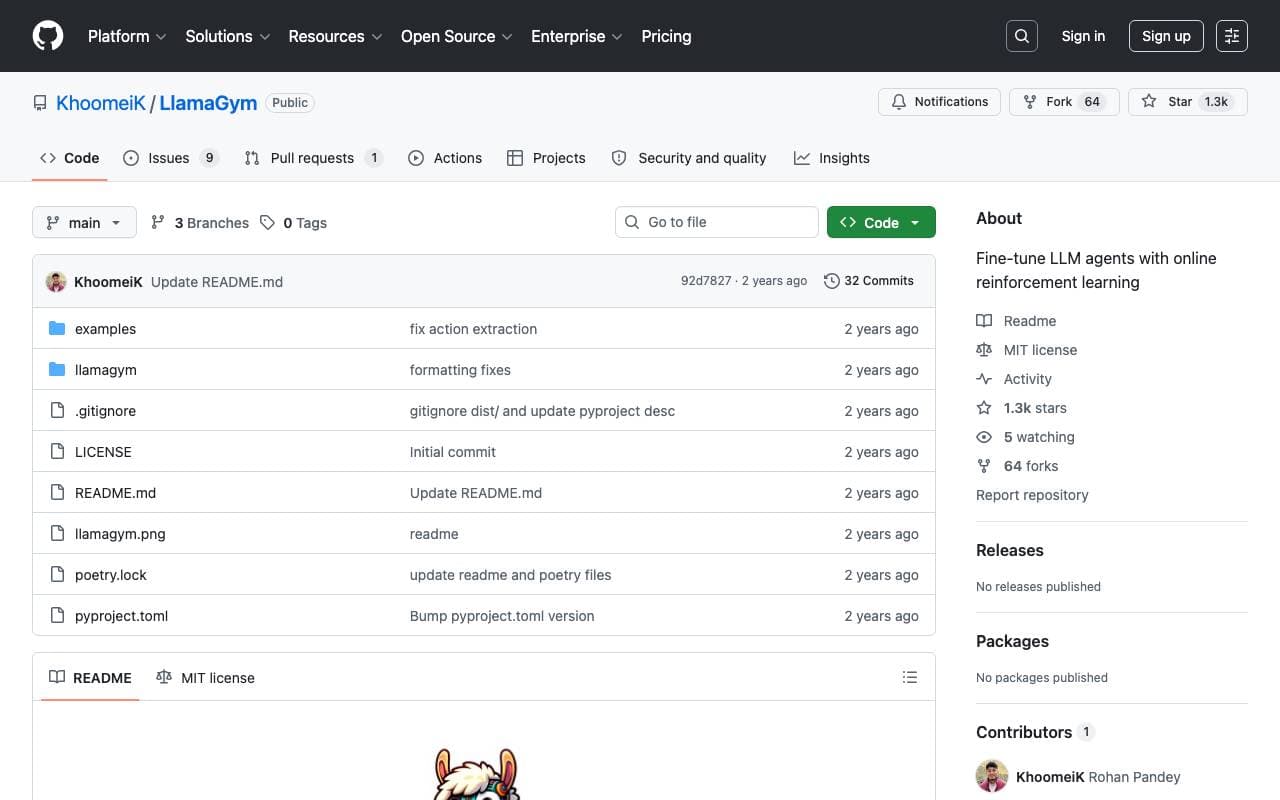1280x800 pixels.
Task: Select the Code tab
Action: 70,158
